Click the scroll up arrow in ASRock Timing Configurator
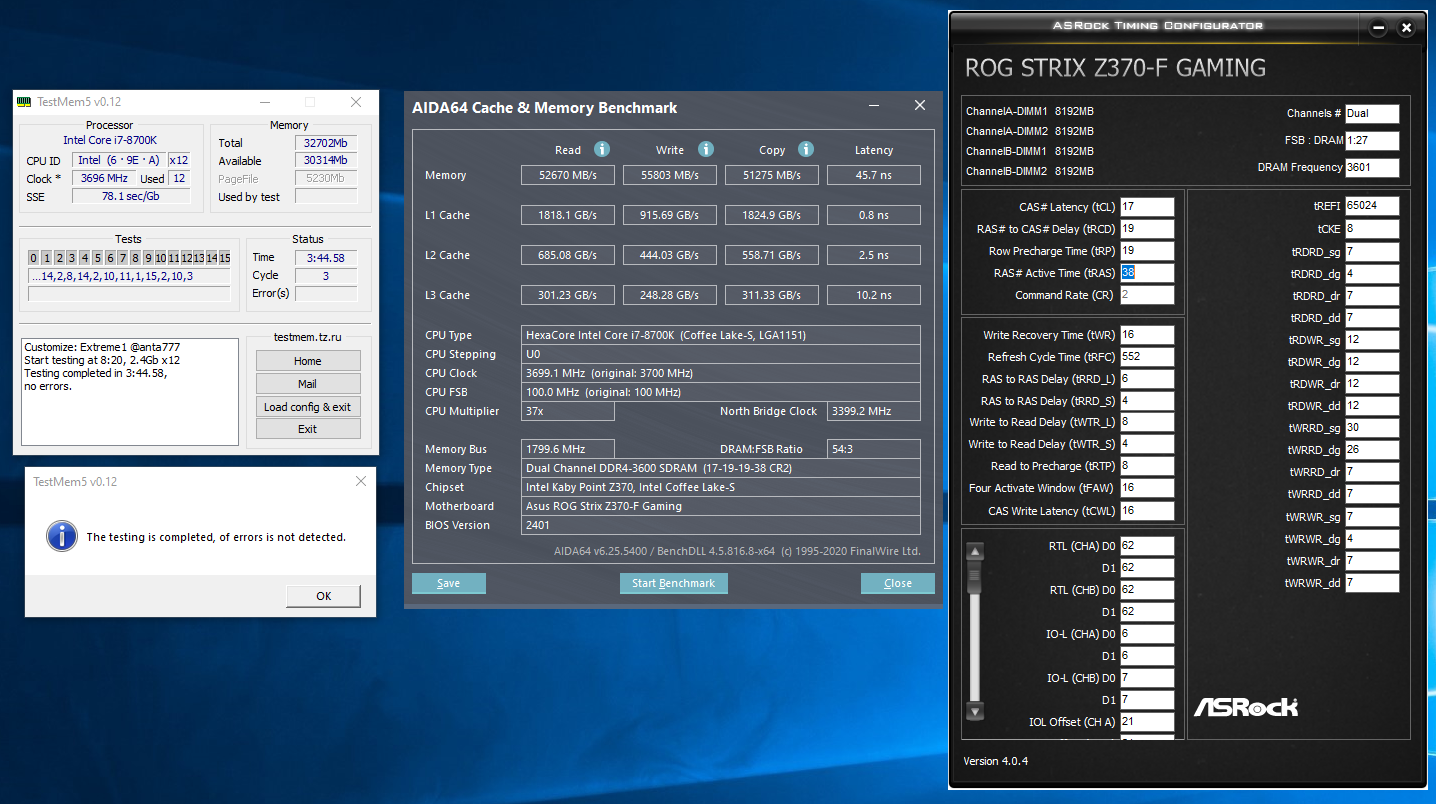The height and width of the screenshot is (804, 1436). point(975,551)
